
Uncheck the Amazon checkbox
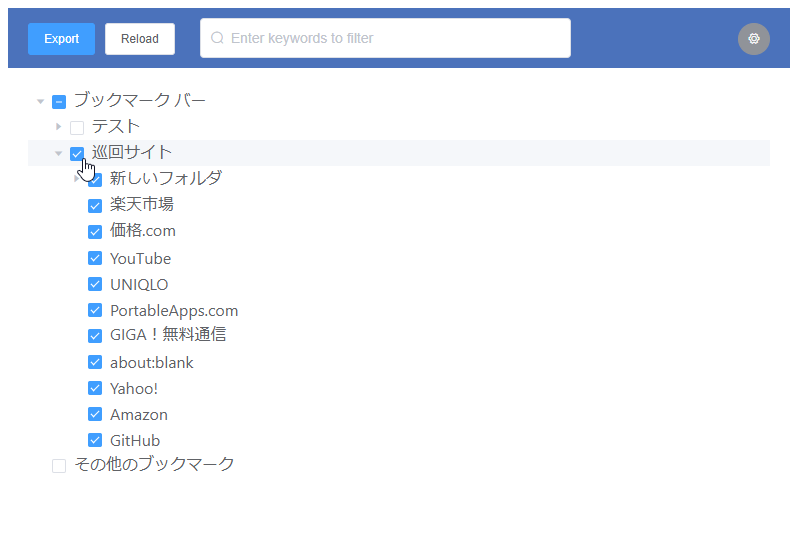pyautogui.click(x=95, y=414)
